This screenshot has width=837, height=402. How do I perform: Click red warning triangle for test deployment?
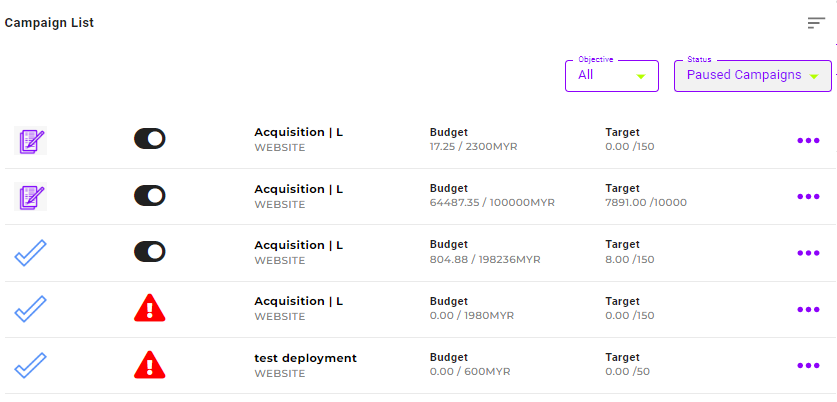click(x=149, y=365)
